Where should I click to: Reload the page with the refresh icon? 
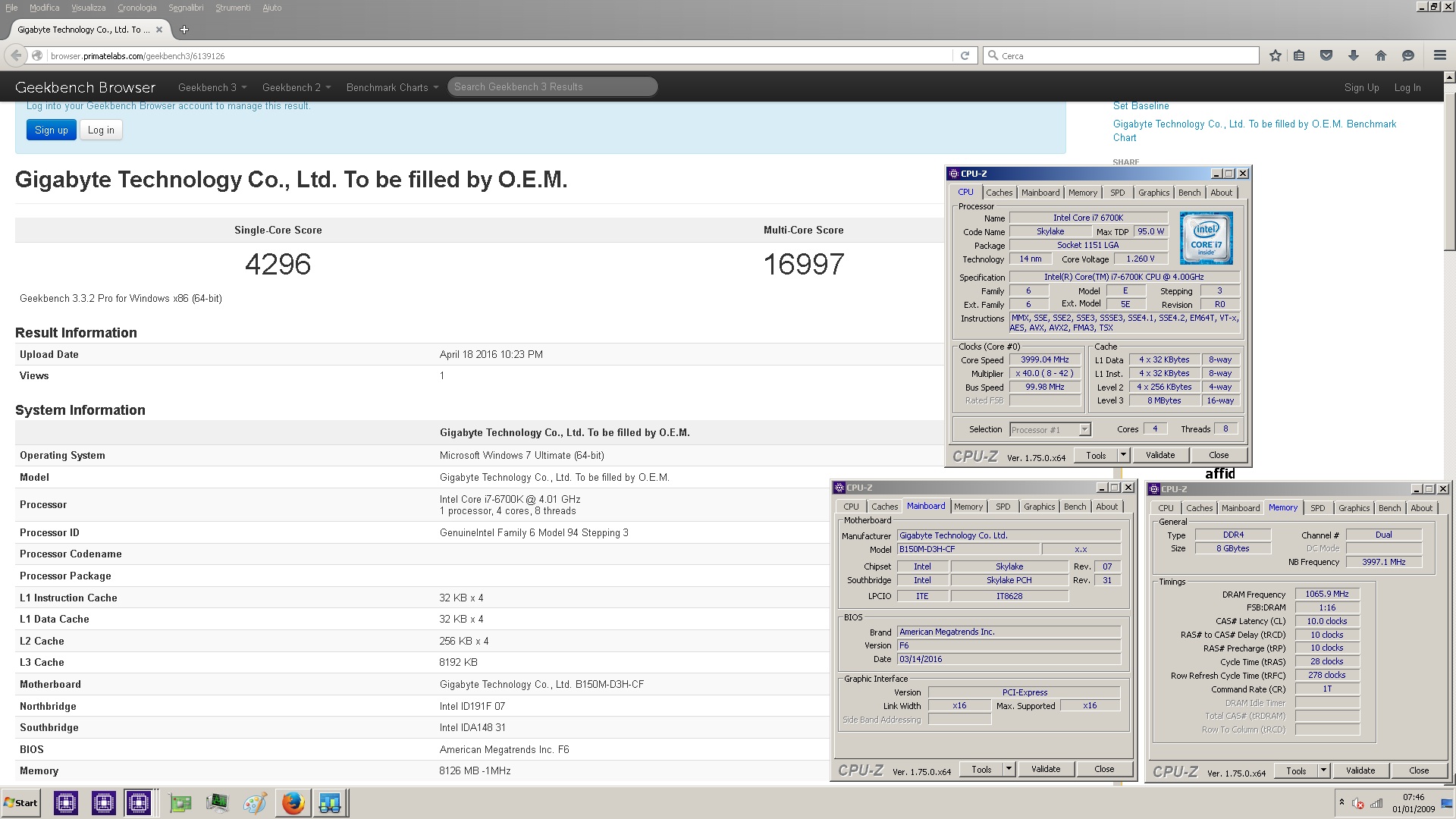pyautogui.click(x=965, y=55)
